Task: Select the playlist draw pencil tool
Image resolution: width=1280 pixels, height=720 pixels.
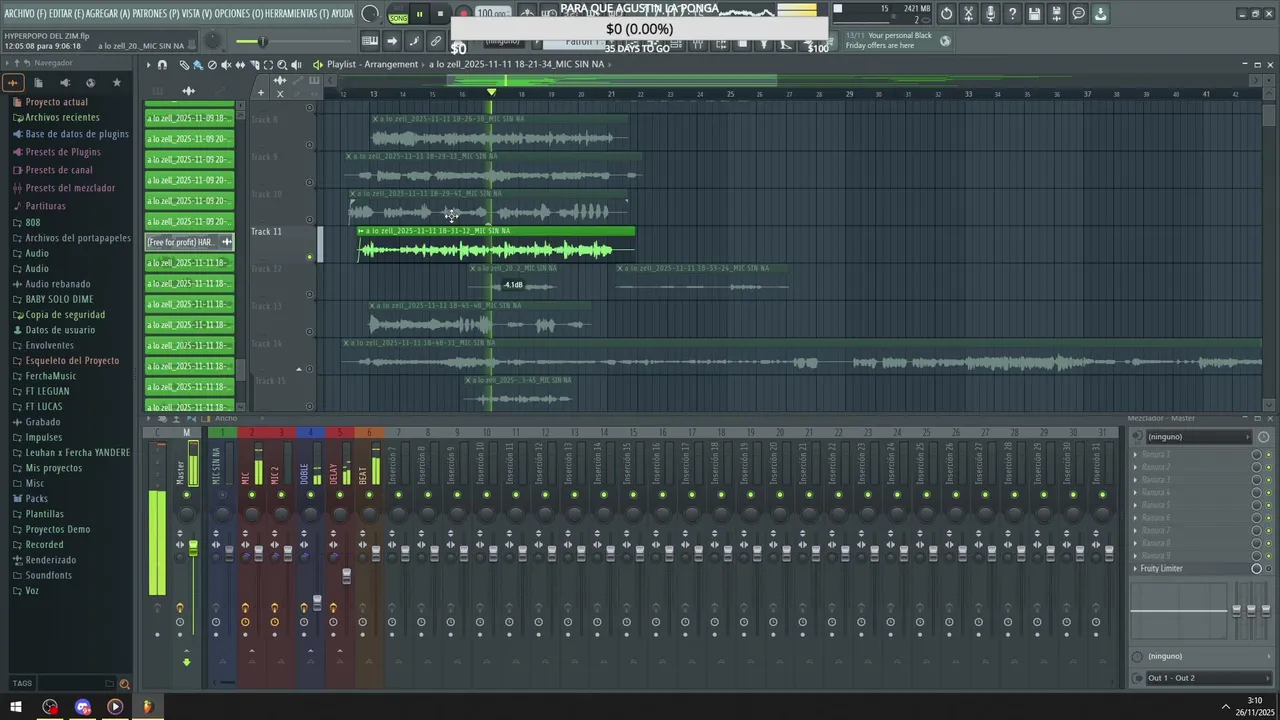Action: 184,65
